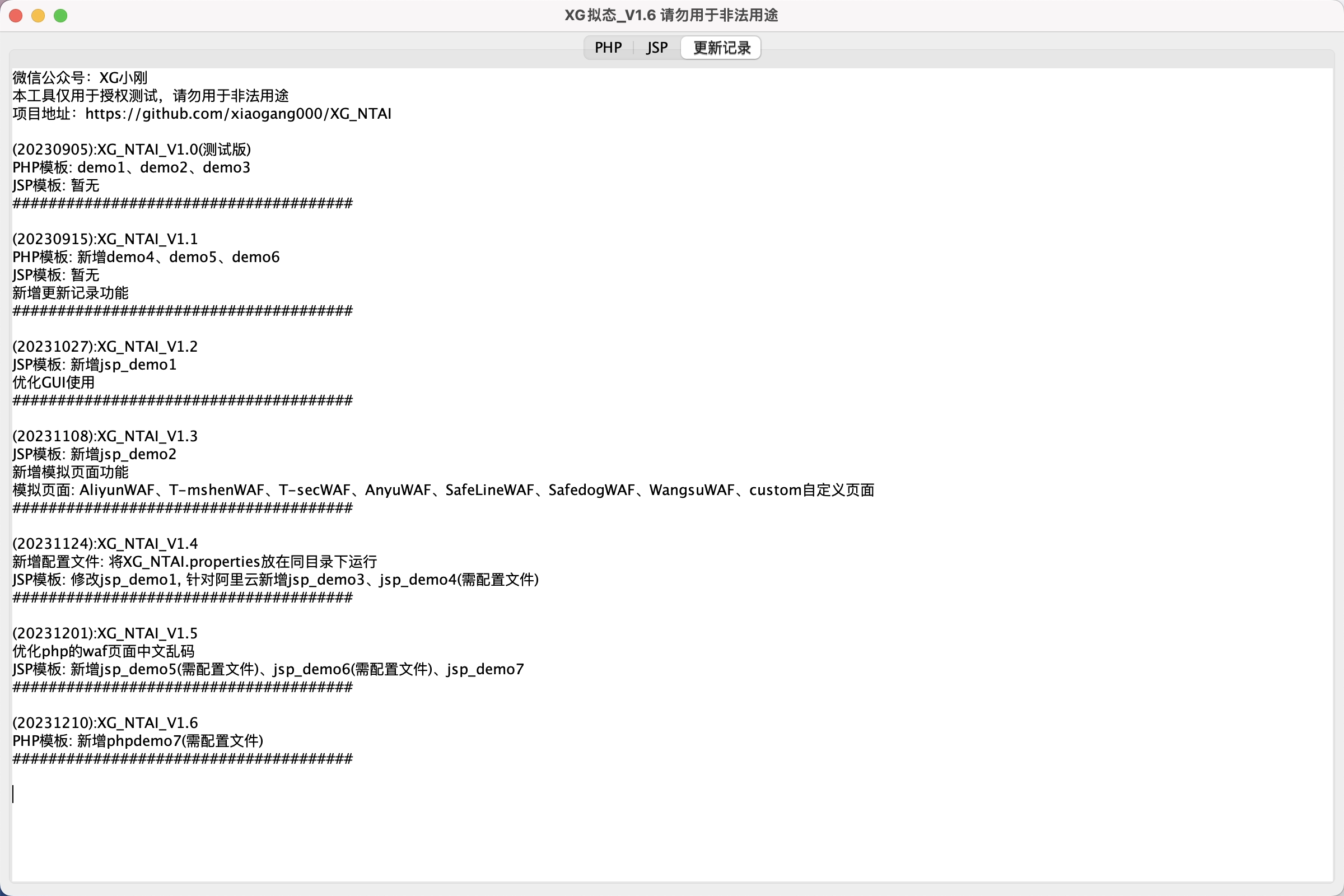Select the 更新记录 tab
The image size is (1344, 896).
tap(721, 48)
